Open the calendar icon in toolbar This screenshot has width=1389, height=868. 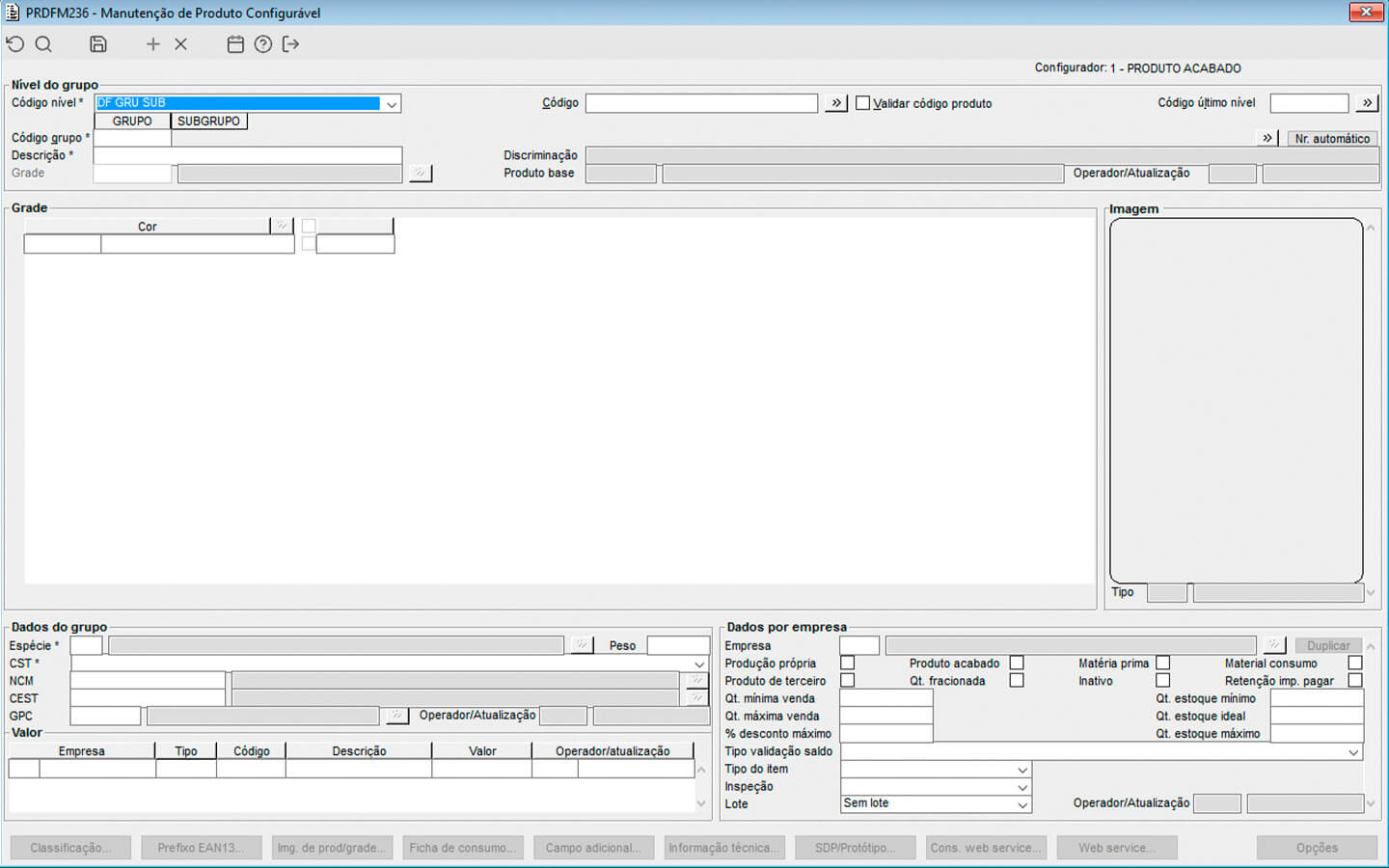click(x=235, y=44)
